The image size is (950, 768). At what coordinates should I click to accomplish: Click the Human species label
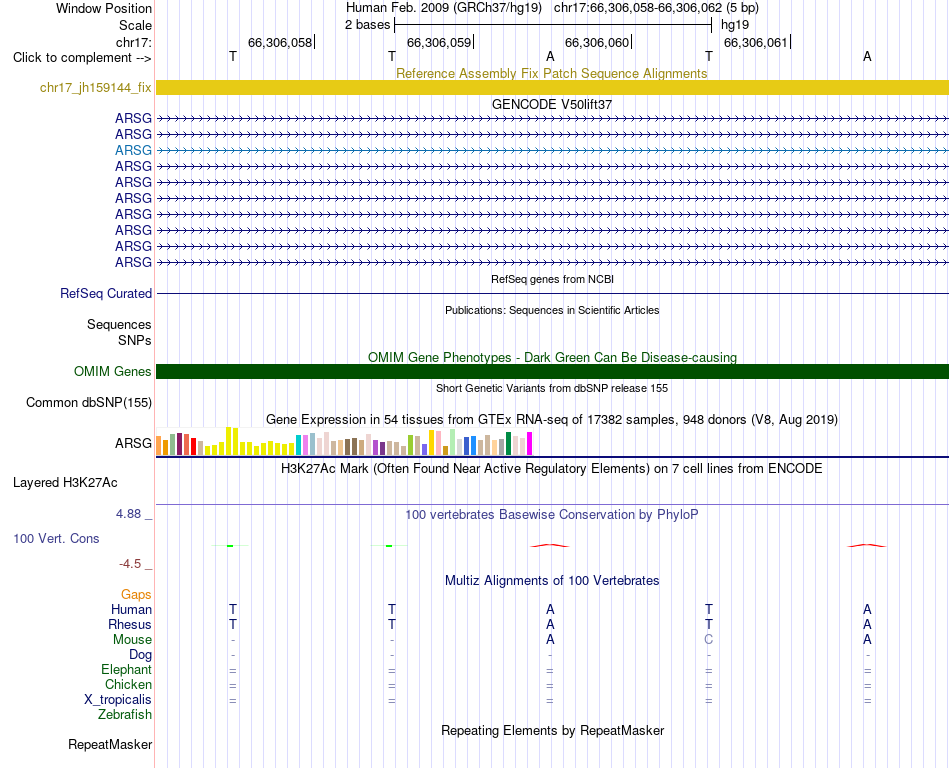point(131,609)
